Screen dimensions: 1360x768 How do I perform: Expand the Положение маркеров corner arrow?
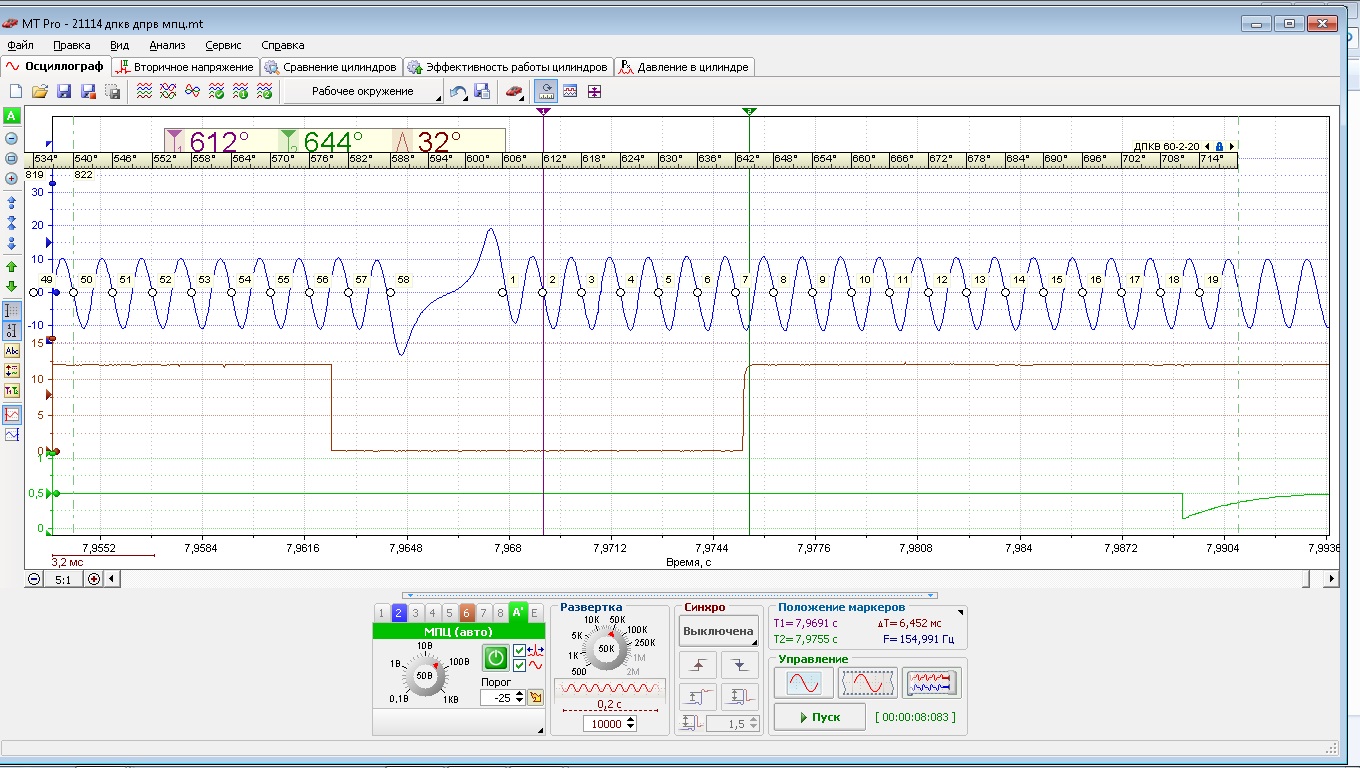pos(961,612)
